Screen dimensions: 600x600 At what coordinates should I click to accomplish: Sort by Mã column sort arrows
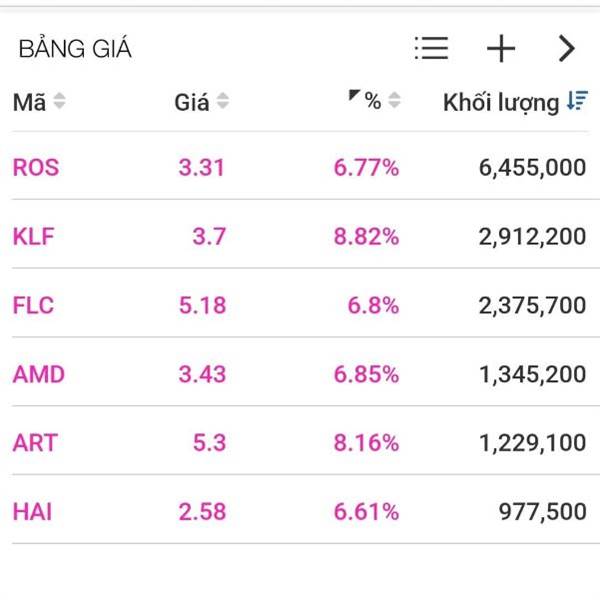pos(59,101)
